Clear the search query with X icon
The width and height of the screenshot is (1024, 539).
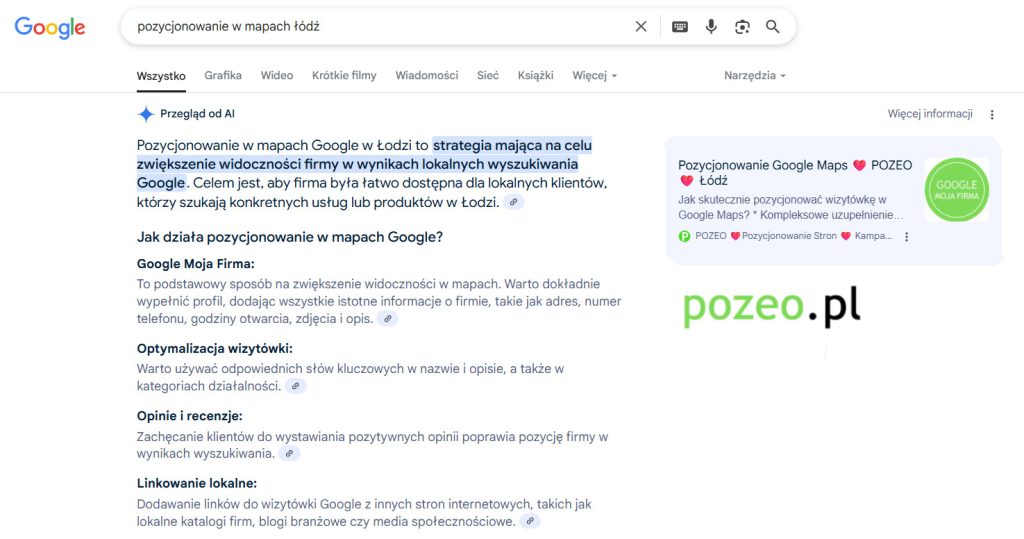(x=641, y=26)
